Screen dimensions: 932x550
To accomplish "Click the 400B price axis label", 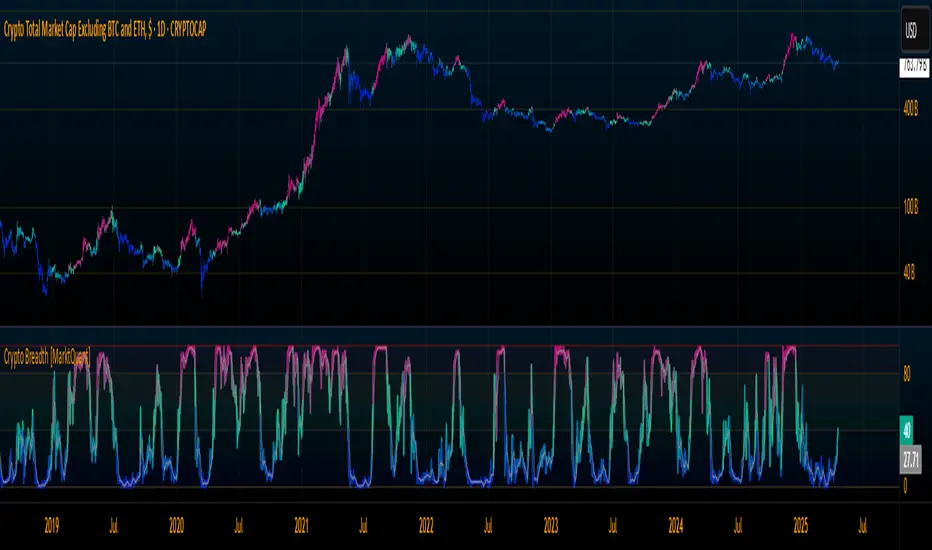I will pos(911,109).
